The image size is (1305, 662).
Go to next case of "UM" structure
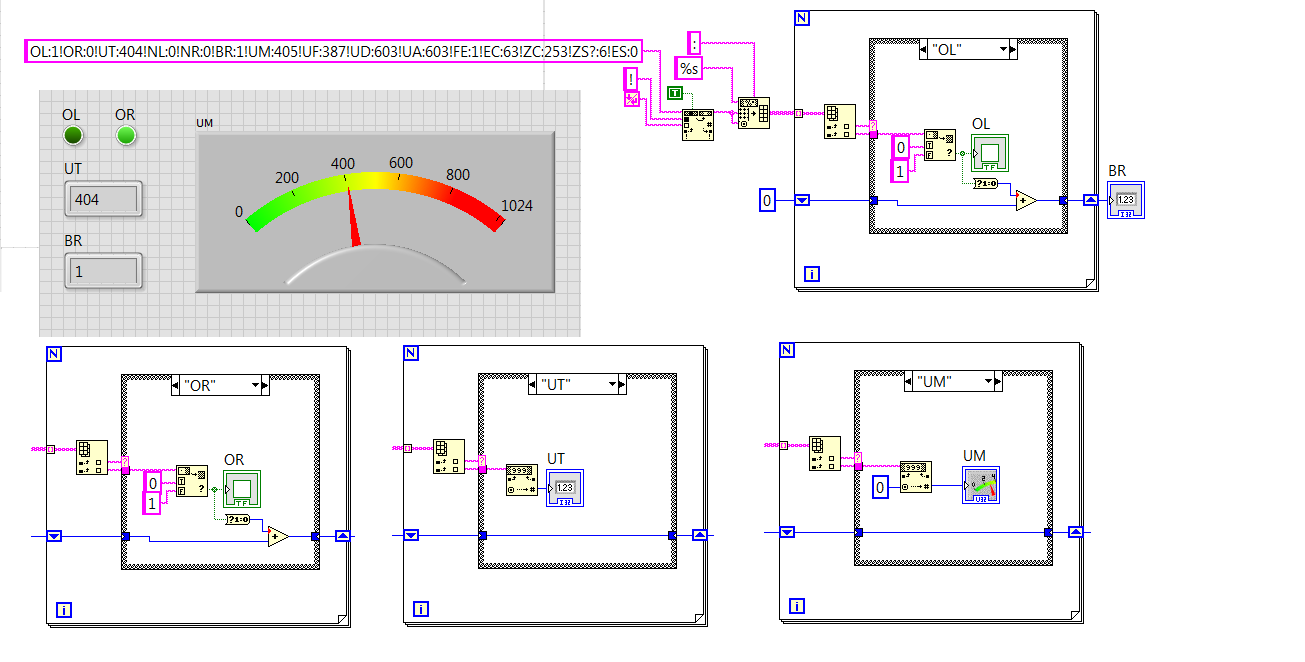click(998, 381)
